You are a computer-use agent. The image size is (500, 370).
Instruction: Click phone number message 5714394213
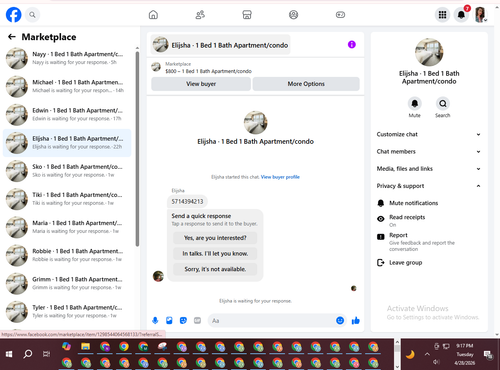point(187,201)
